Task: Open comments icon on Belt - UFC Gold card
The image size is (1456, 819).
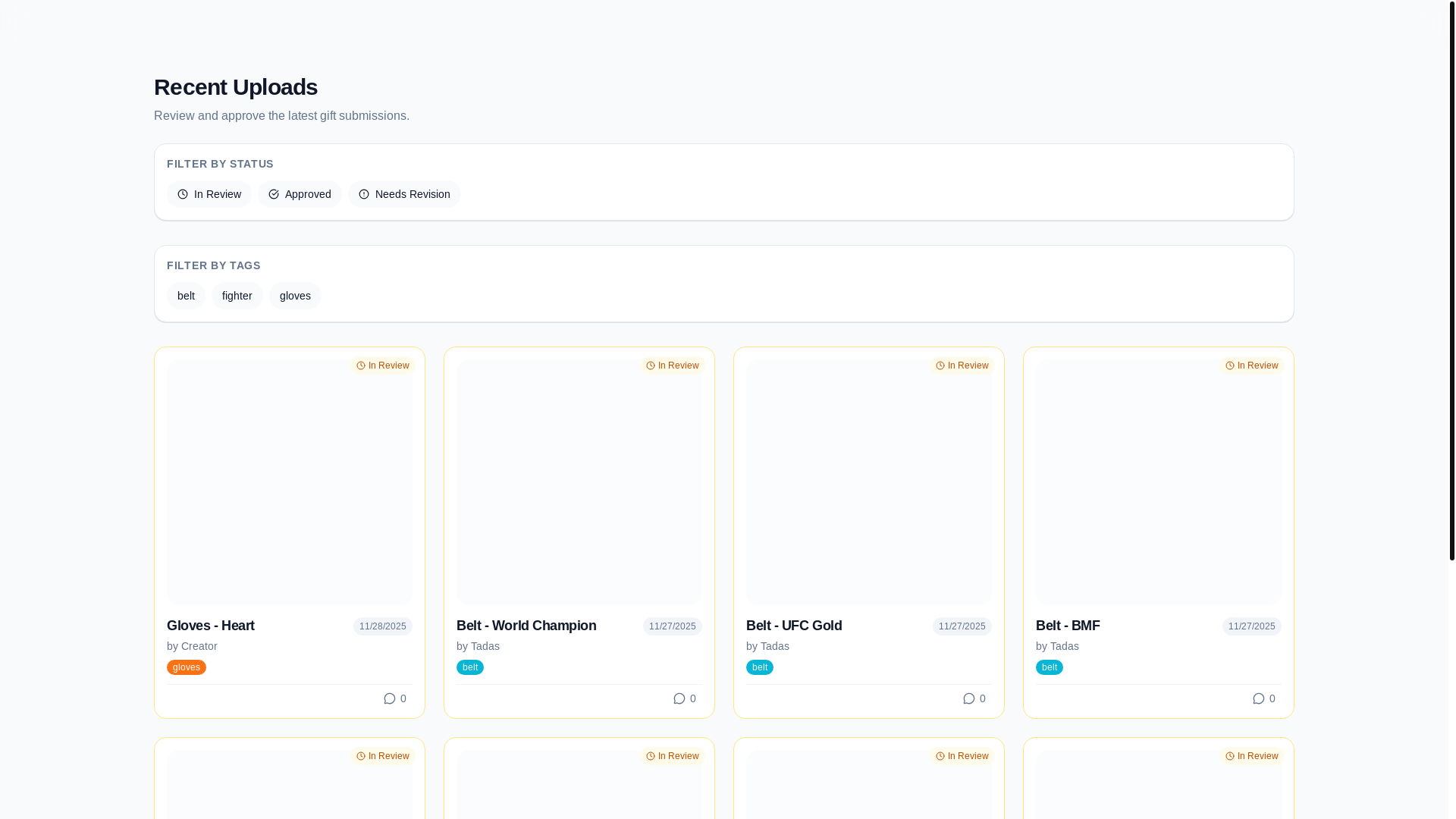Action: (968, 698)
